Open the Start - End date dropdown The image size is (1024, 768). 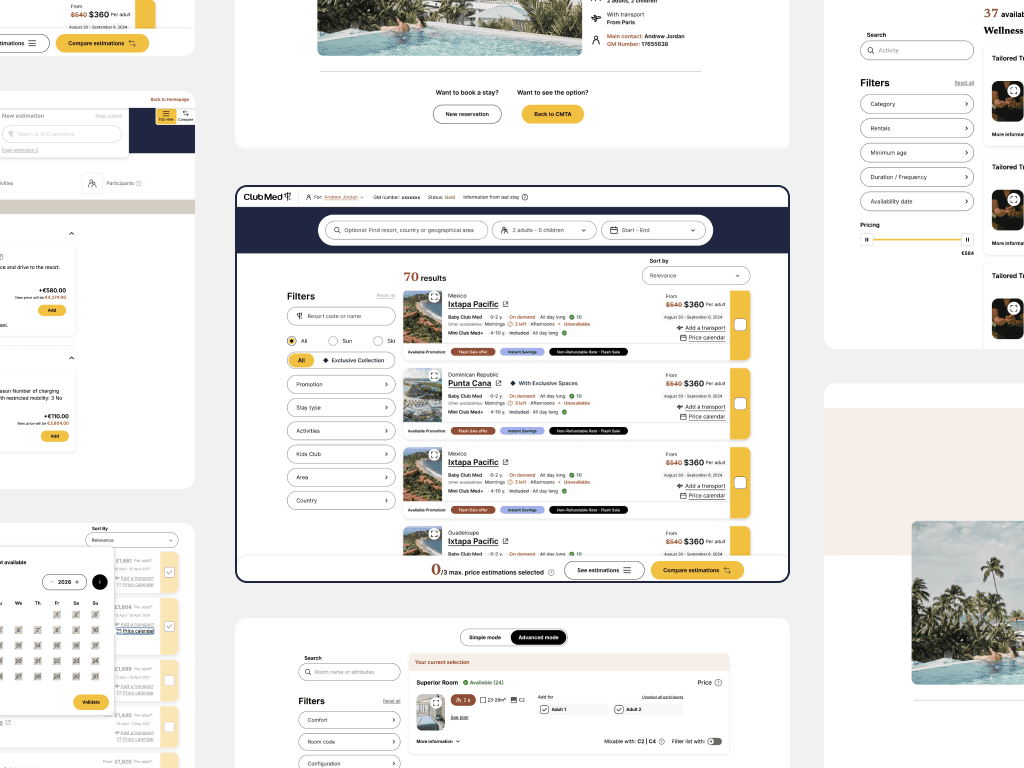coord(653,231)
